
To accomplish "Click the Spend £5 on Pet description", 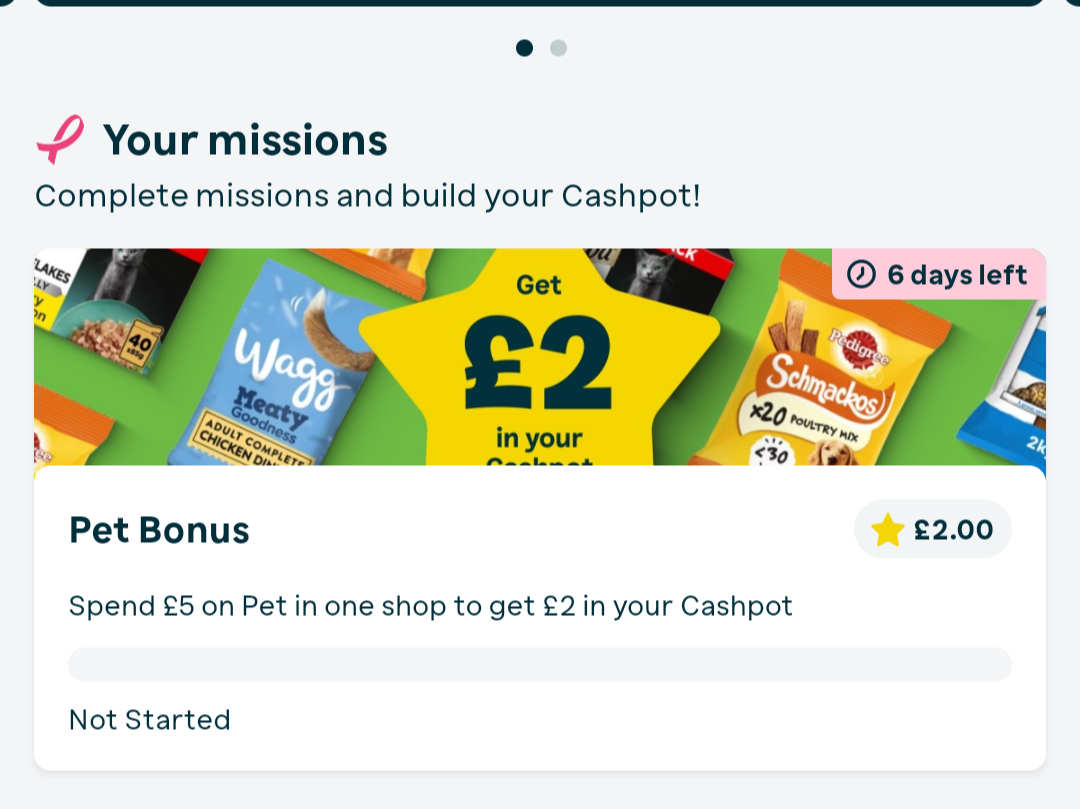I will coord(430,606).
